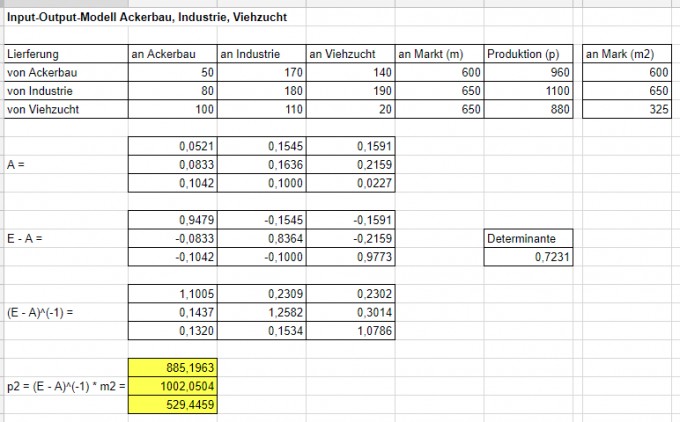
Task: Select the inverse matrix cell 1,0786
Action: click(350, 331)
